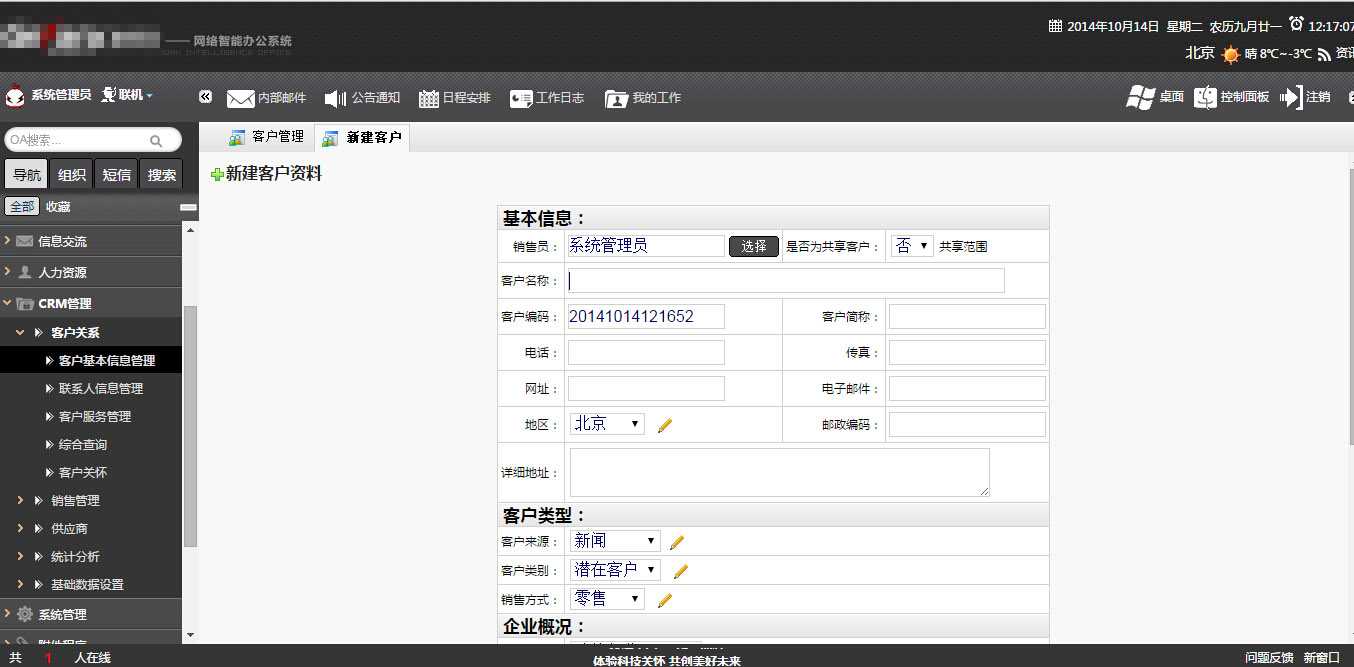The height and width of the screenshot is (667, 1354).
Task: Click 问题反馈 link in status bar
Action: 1269,658
